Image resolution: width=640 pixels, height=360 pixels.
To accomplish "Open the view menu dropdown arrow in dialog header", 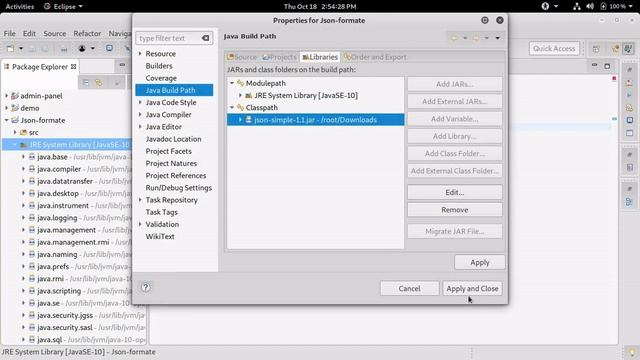I will [x=498, y=38].
